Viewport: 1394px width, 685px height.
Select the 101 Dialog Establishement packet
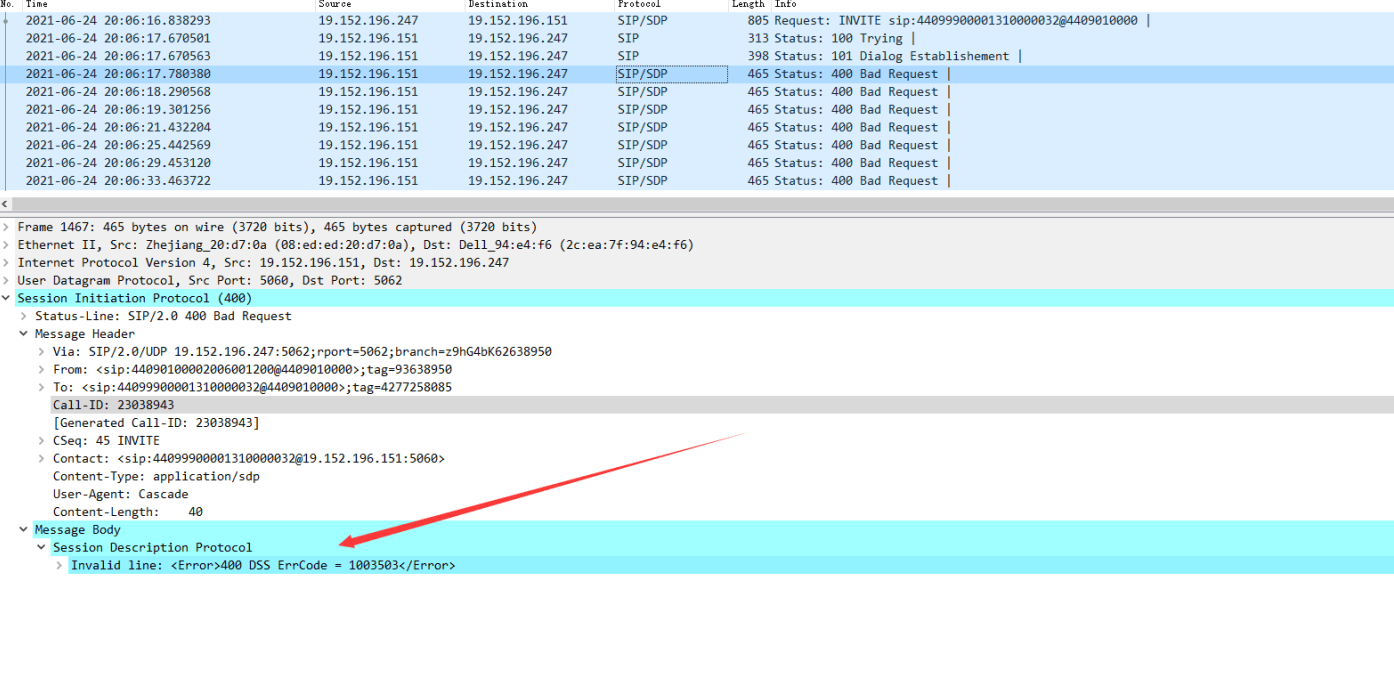tap(500, 56)
